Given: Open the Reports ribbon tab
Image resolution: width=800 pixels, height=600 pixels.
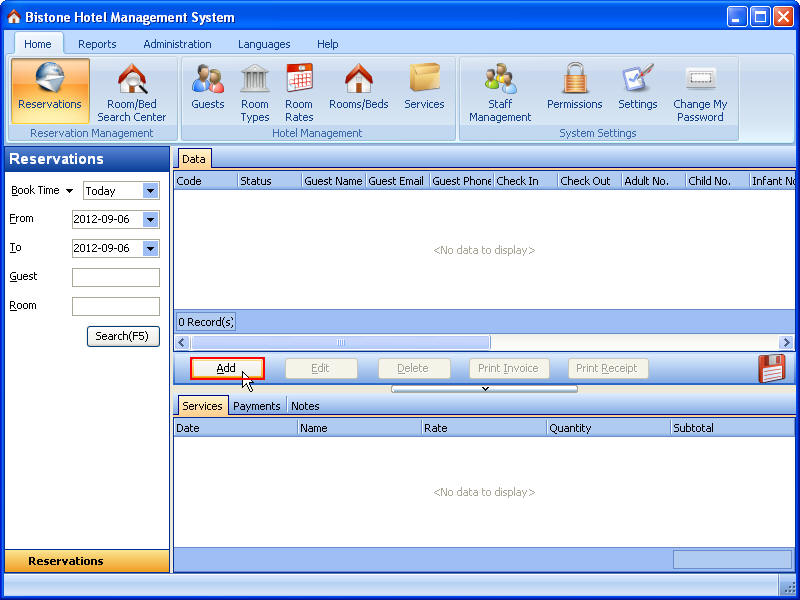Looking at the screenshot, I should click(97, 44).
